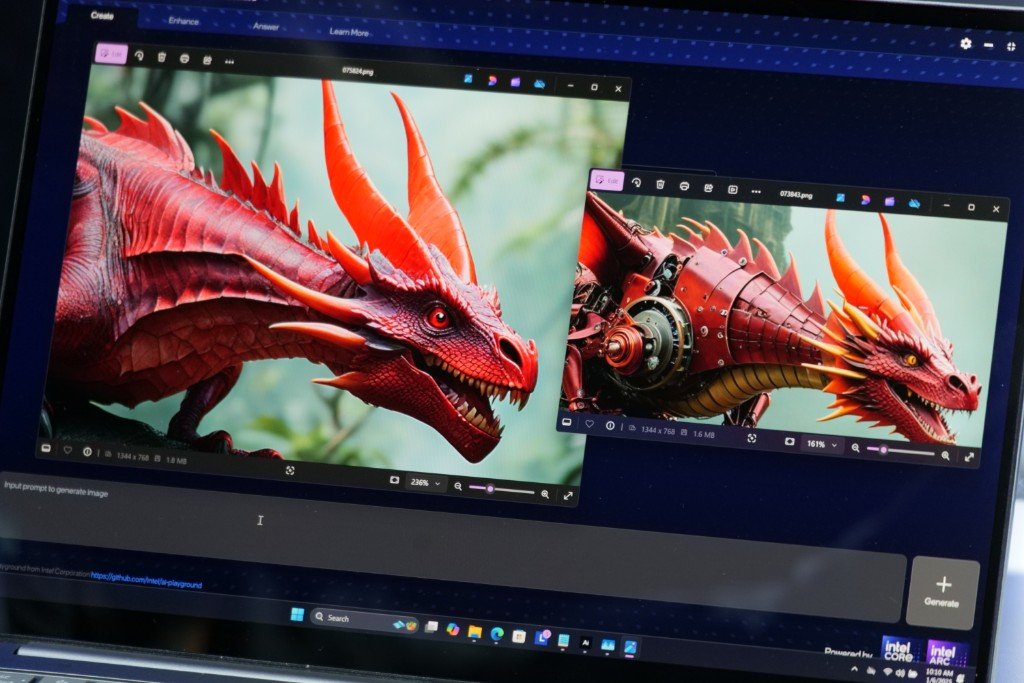Image resolution: width=1024 pixels, height=683 pixels.
Task: Switch to the Enhance tab
Action: click(184, 21)
